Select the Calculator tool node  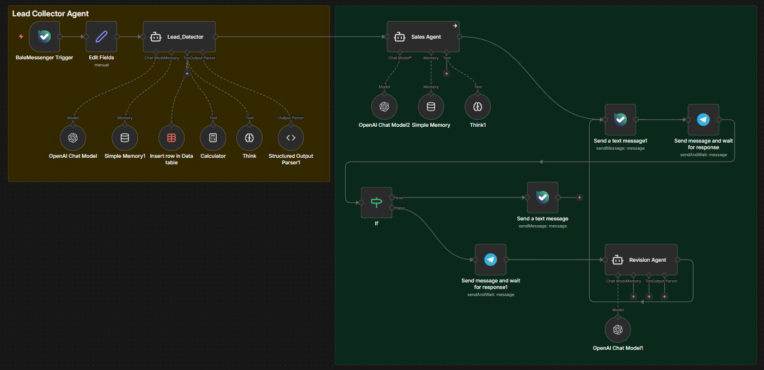click(213, 138)
